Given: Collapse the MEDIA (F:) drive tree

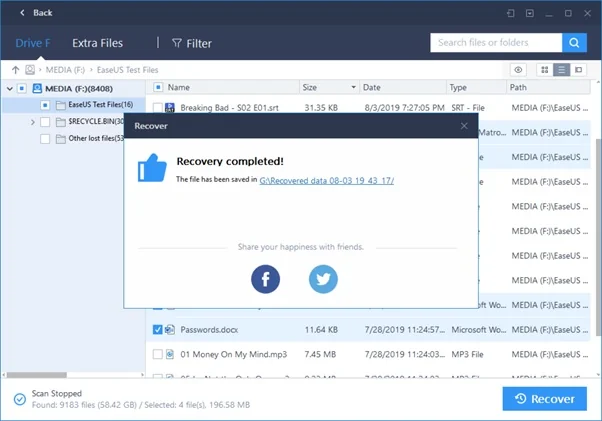Looking at the screenshot, I should (x=9, y=88).
